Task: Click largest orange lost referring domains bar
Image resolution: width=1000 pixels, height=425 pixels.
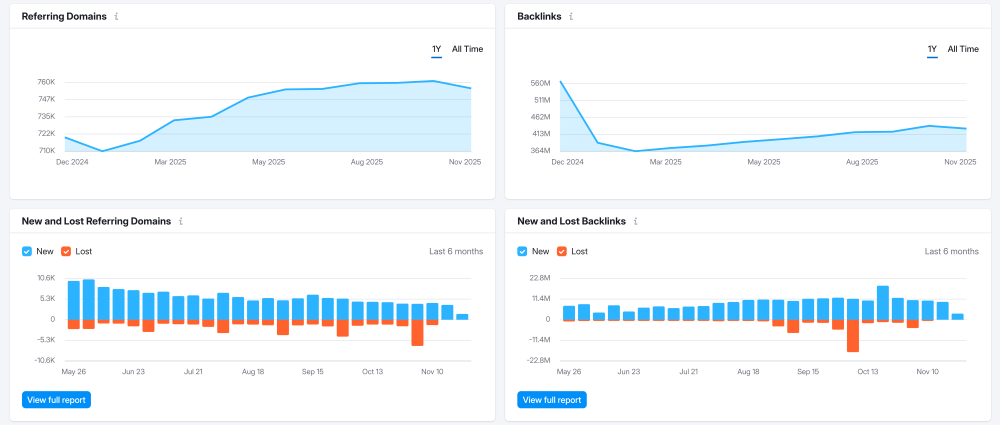Action: 417,332
